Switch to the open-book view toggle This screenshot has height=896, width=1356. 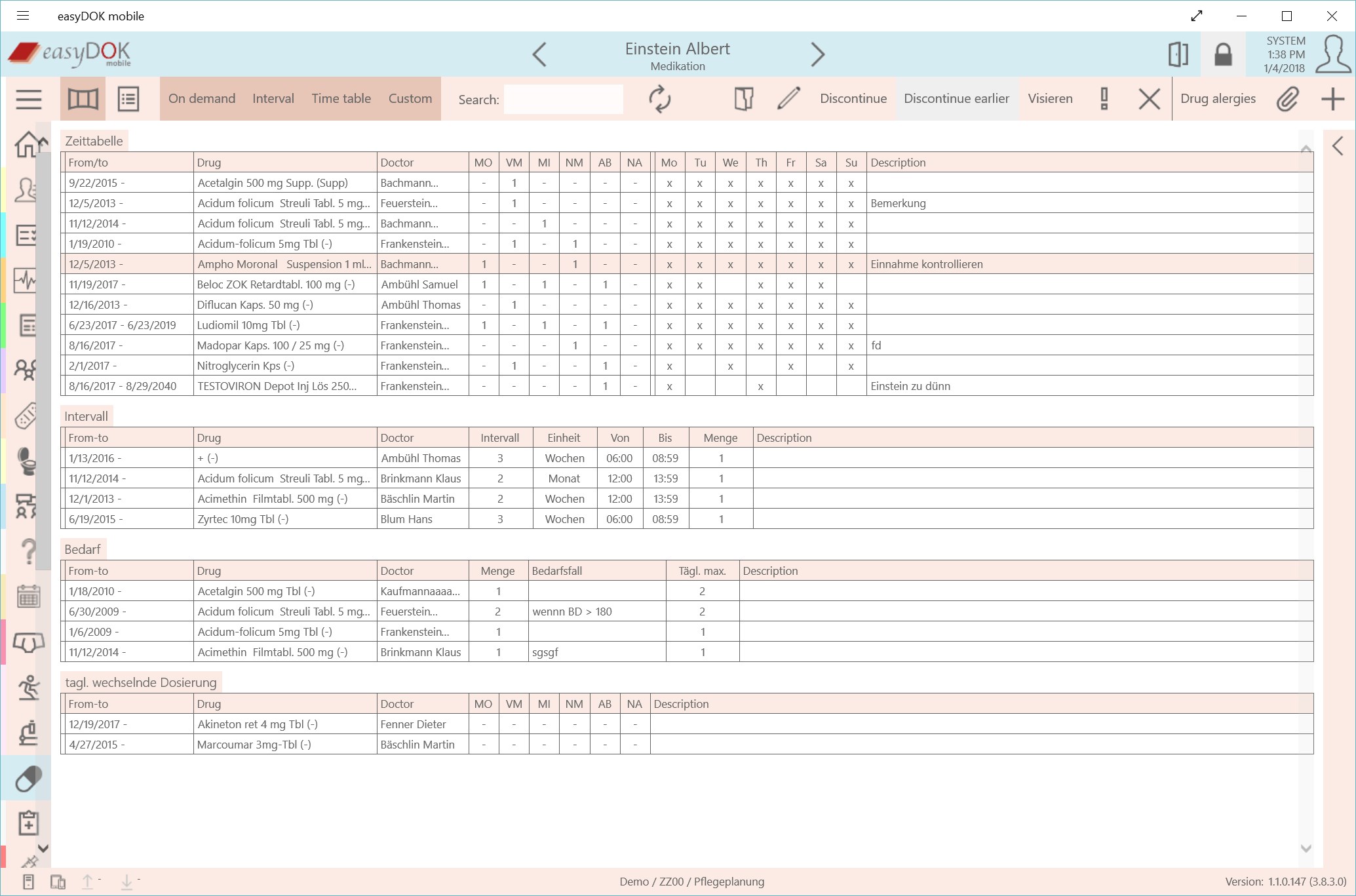click(x=83, y=99)
